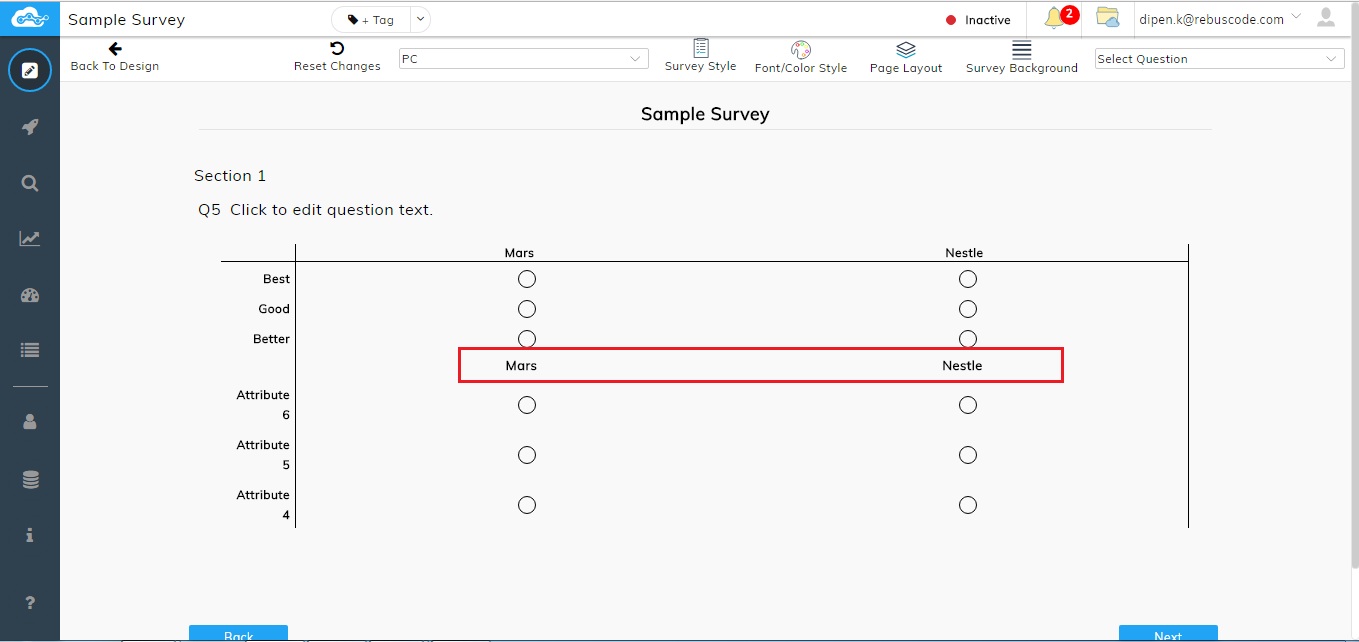Select Mars for Attribute 4
Viewport: 1359px width, 642px height.
pyautogui.click(x=527, y=505)
